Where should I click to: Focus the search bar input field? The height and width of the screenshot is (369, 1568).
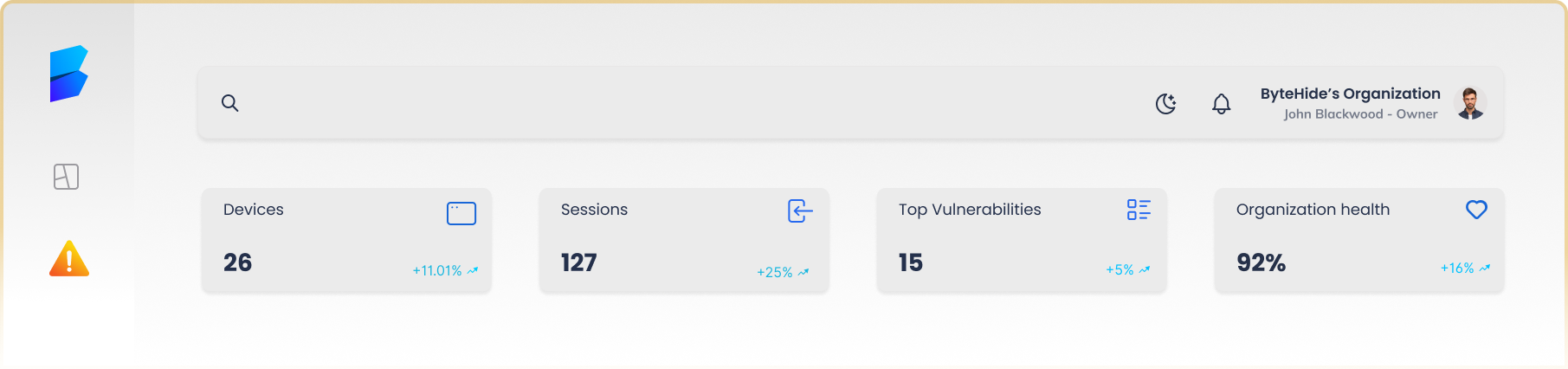point(675,103)
